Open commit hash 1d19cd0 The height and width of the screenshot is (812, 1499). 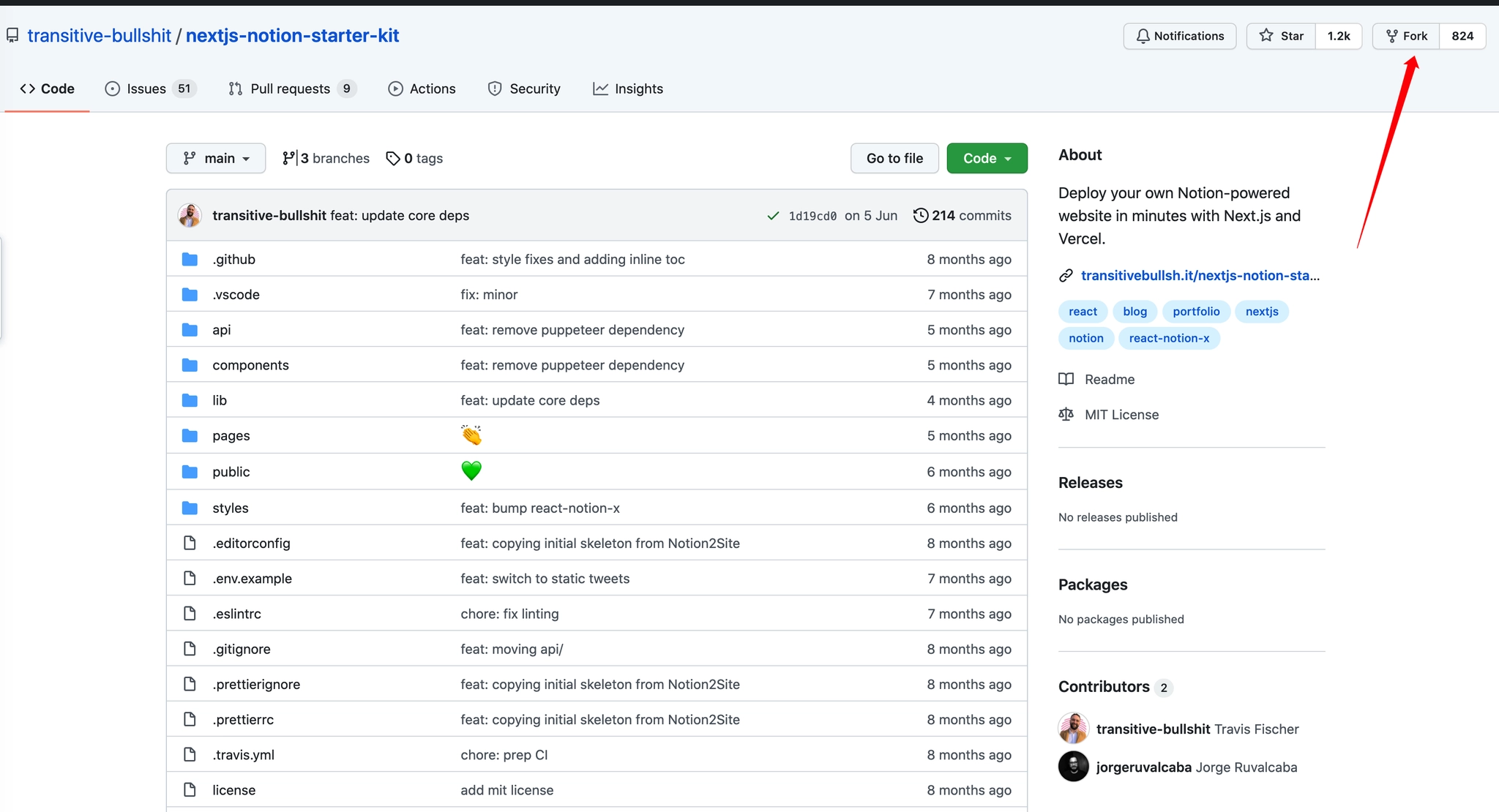tap(812, 216)
